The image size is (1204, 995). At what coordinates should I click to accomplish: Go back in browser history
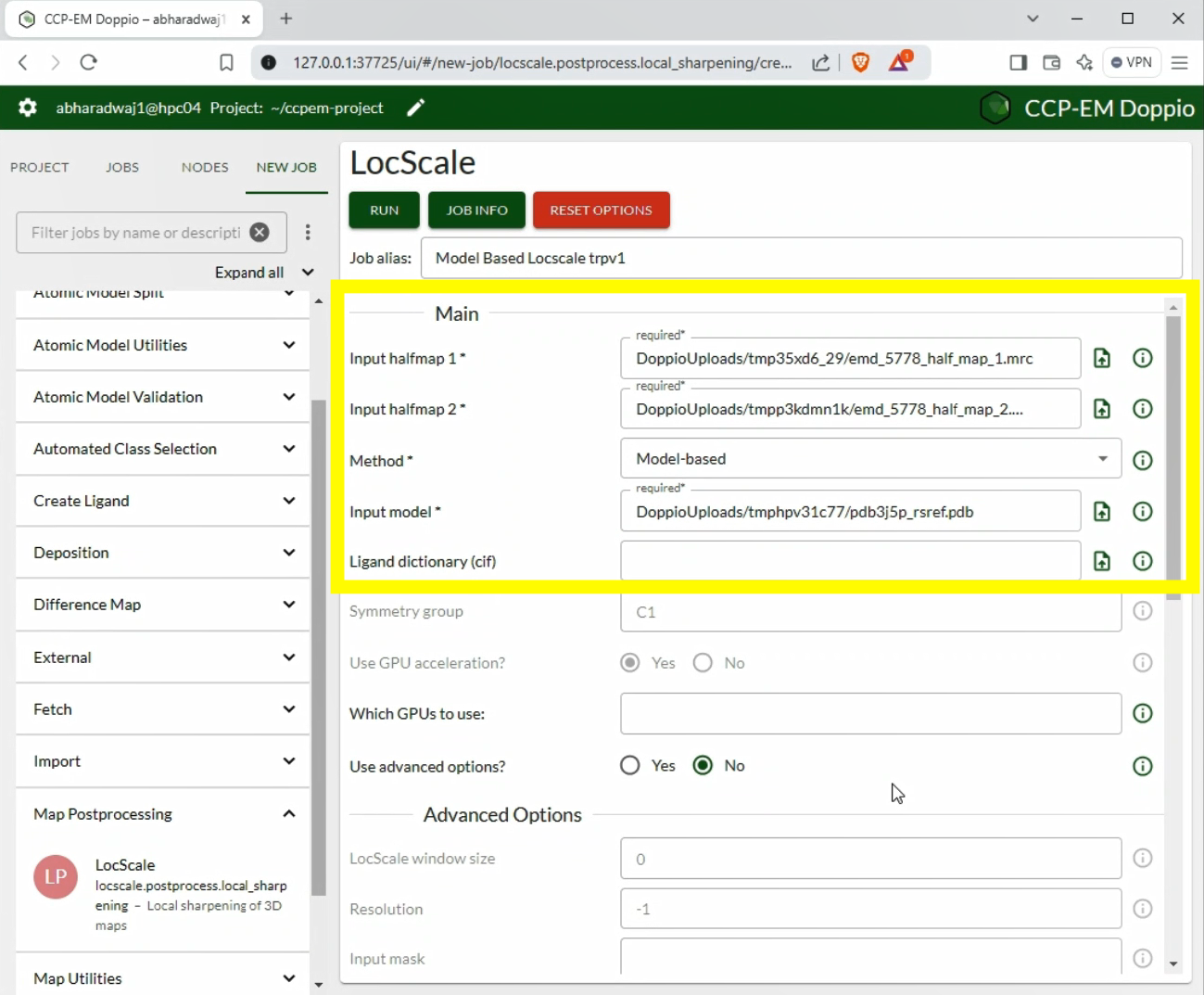pos(23,62)
